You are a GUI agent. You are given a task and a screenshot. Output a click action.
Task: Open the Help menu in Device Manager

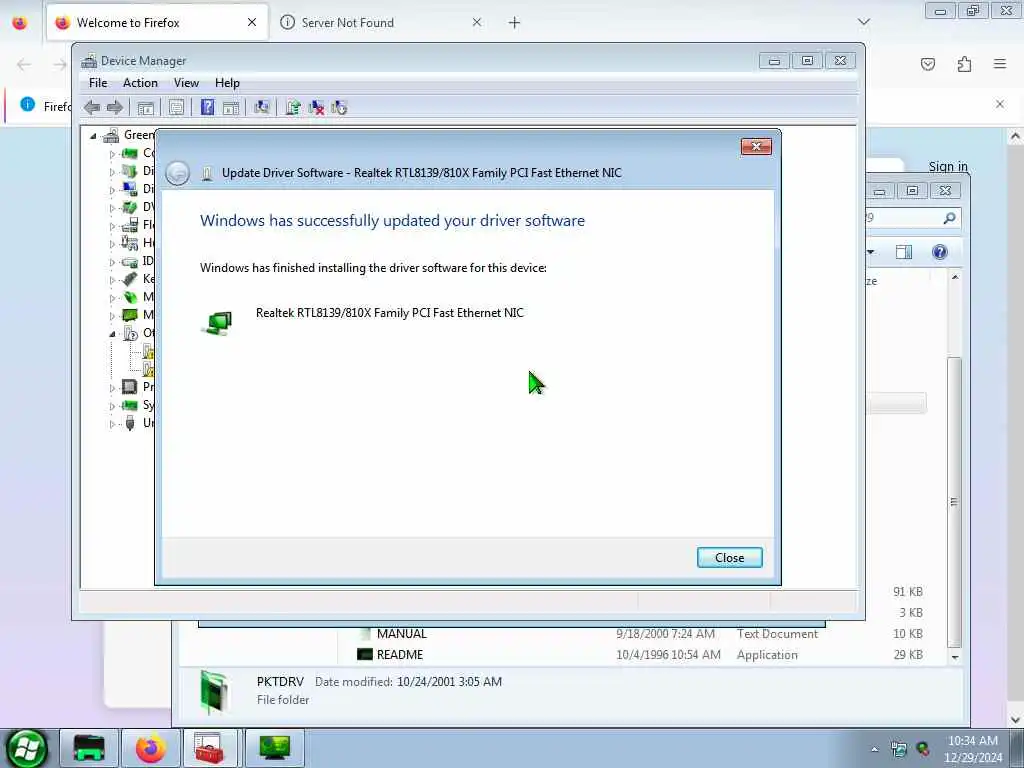coord(227,83)
